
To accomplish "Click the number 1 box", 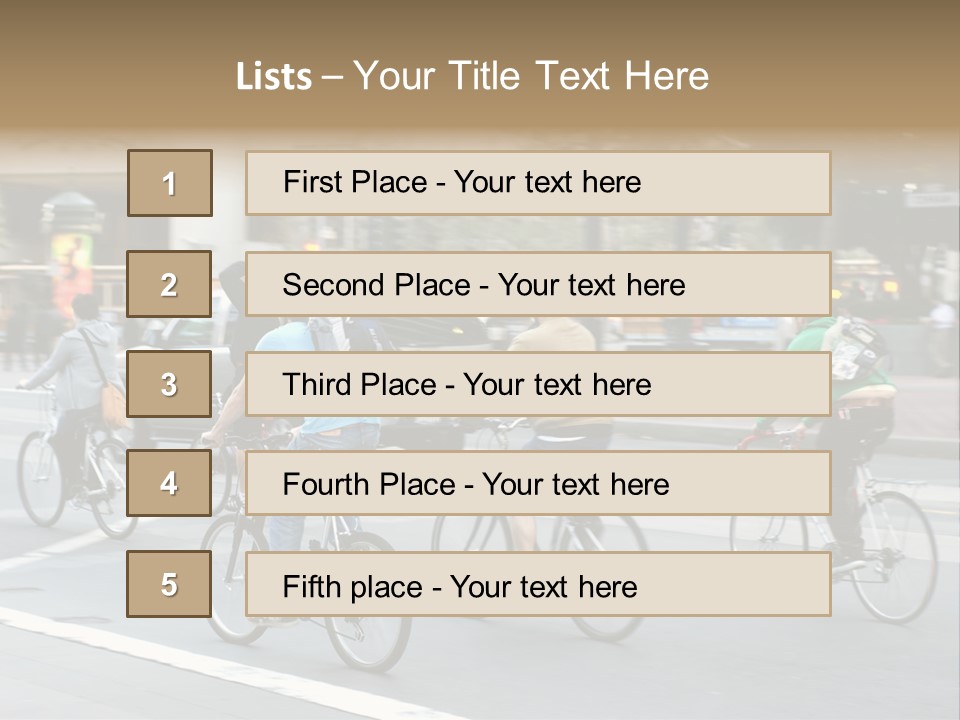I will [x=170, y=183].
